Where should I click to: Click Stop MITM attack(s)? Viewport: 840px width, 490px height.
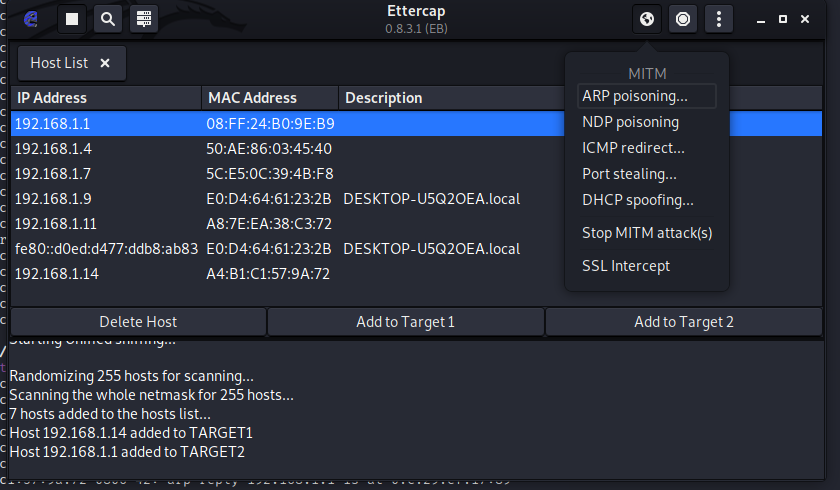647,233
